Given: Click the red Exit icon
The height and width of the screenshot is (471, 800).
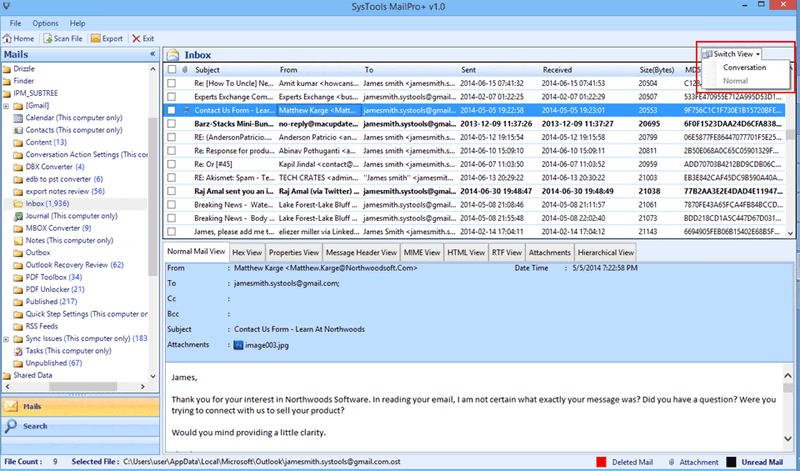Looking at the screenshot, I should [136, 38].
